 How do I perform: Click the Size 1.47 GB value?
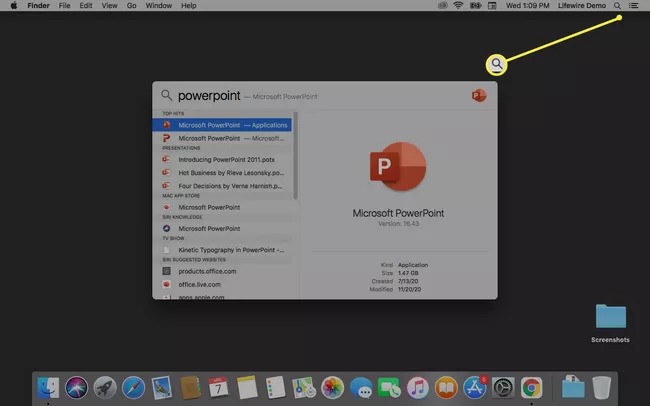[408, 273]
